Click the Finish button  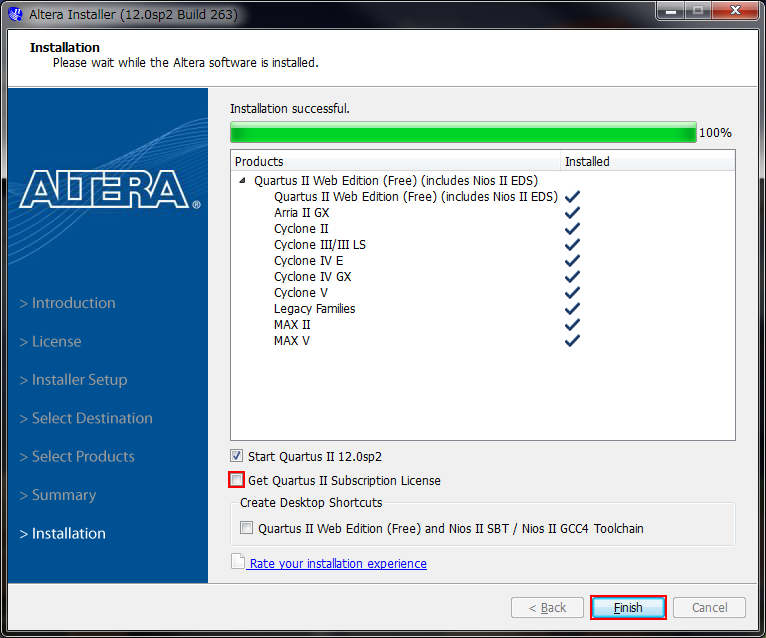pos(628,607)
